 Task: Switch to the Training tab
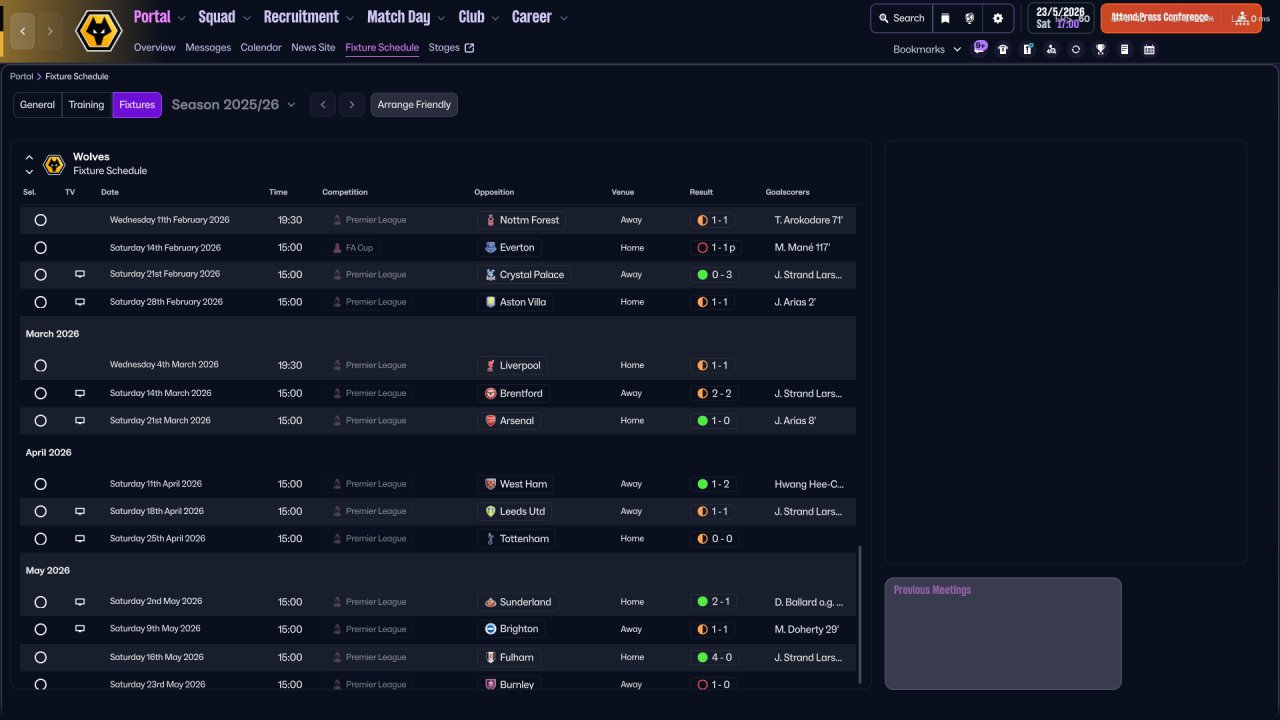pyautogui.click(x=86, y=105)
